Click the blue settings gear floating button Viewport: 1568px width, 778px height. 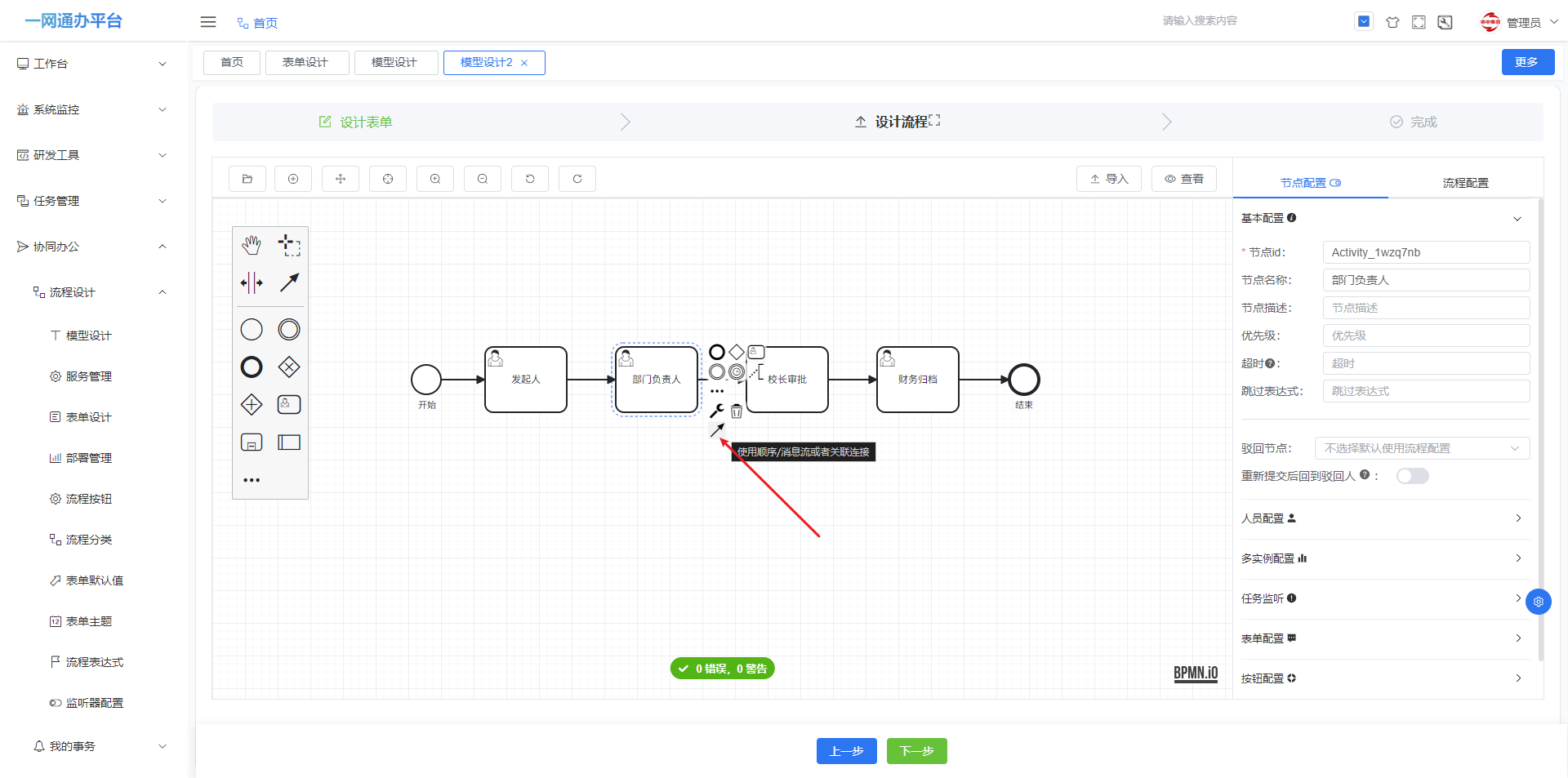1539,602
